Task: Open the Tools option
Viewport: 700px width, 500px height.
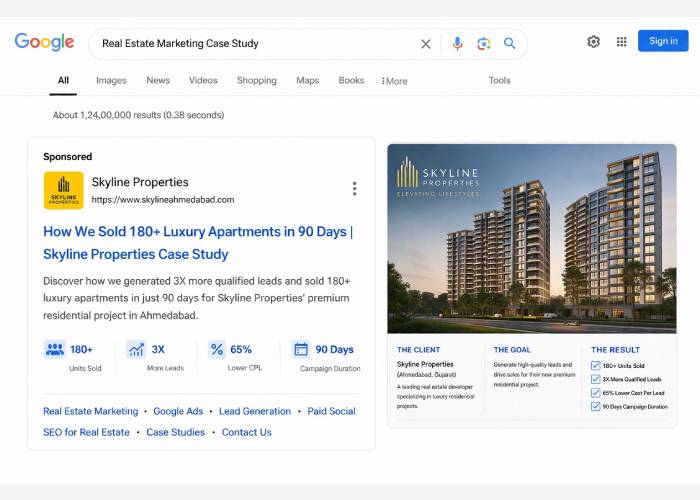Action: [499, 80]
